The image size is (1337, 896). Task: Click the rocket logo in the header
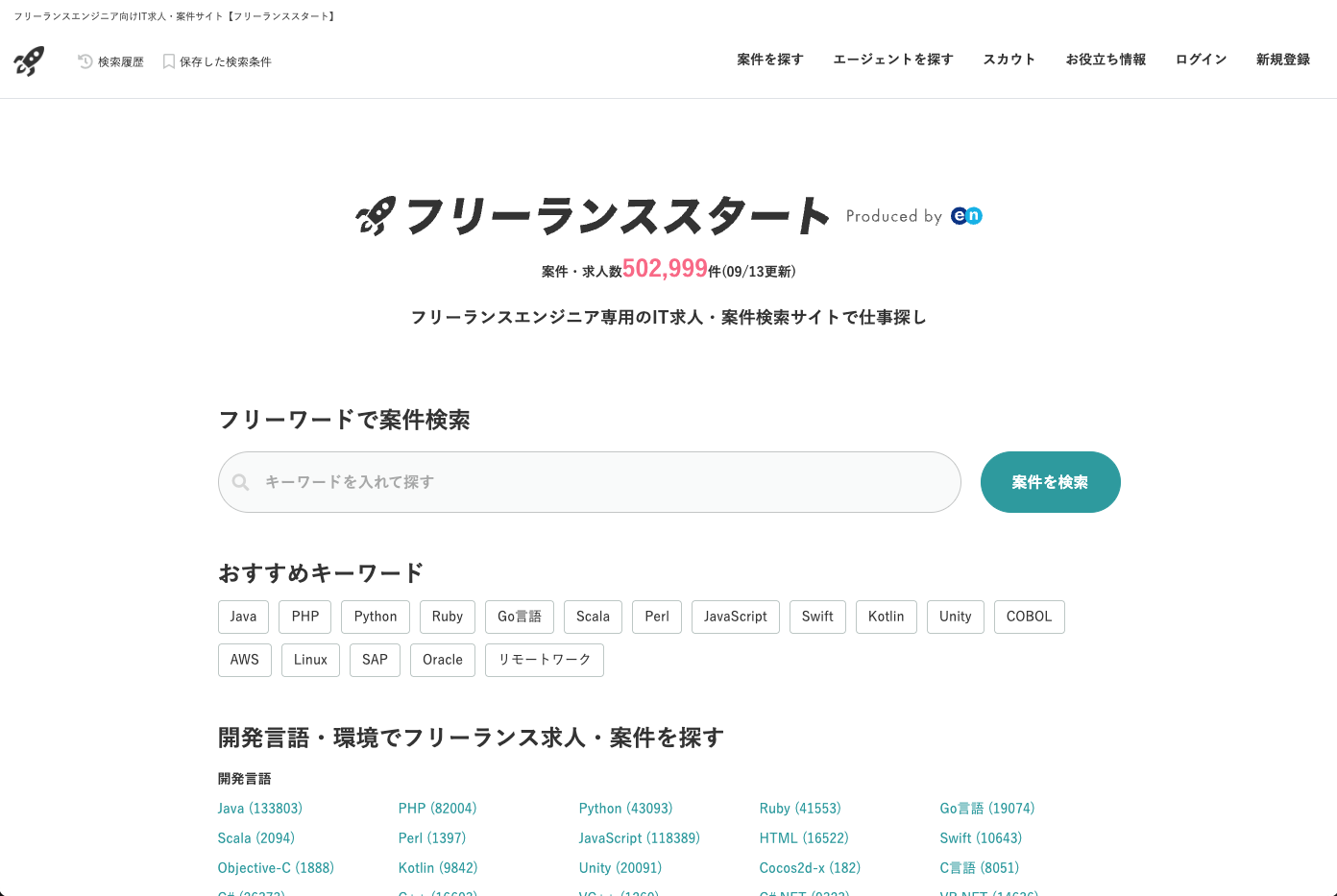coord(29,61)
